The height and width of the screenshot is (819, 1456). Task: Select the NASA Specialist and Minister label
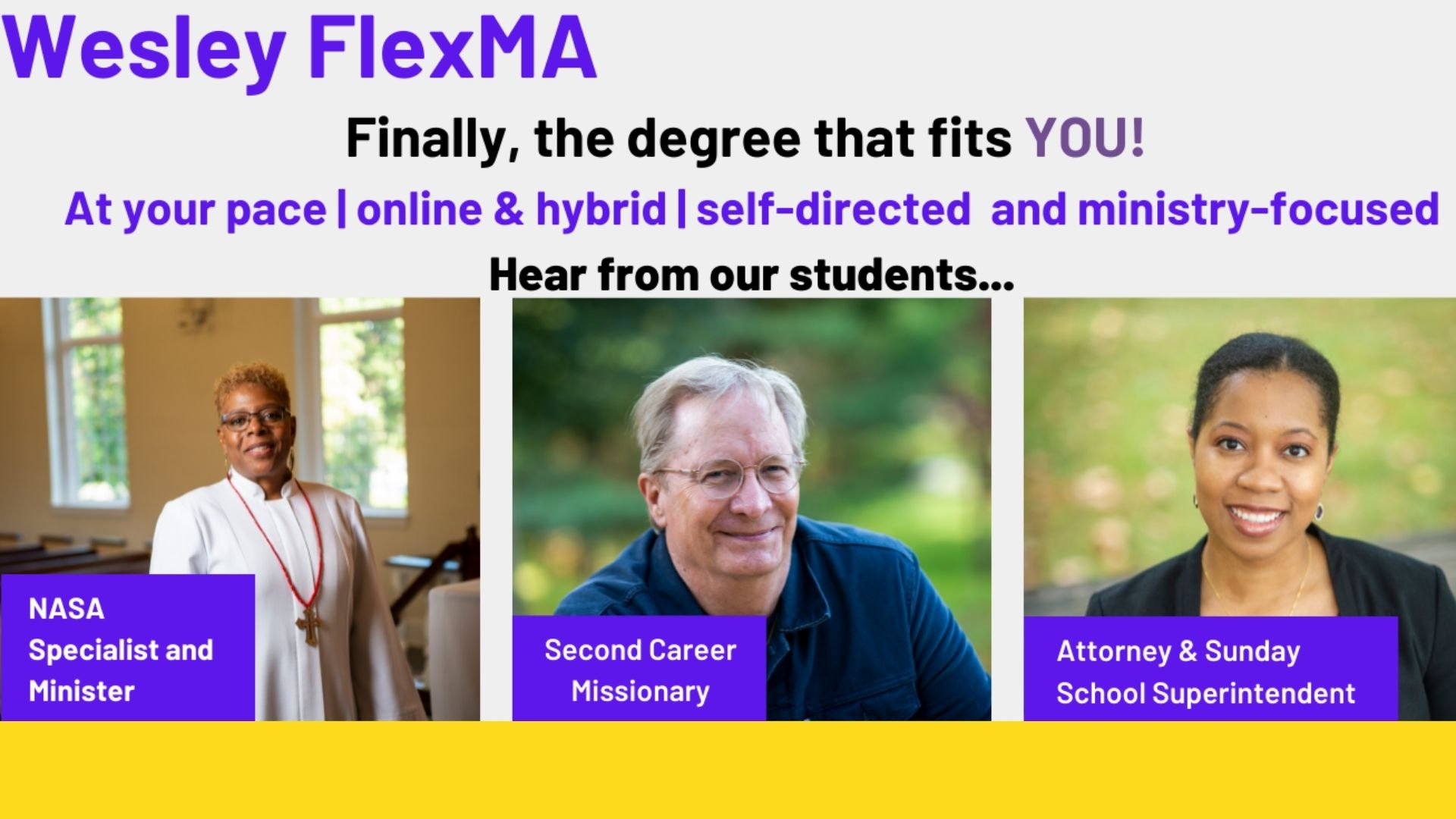point(127,648)
